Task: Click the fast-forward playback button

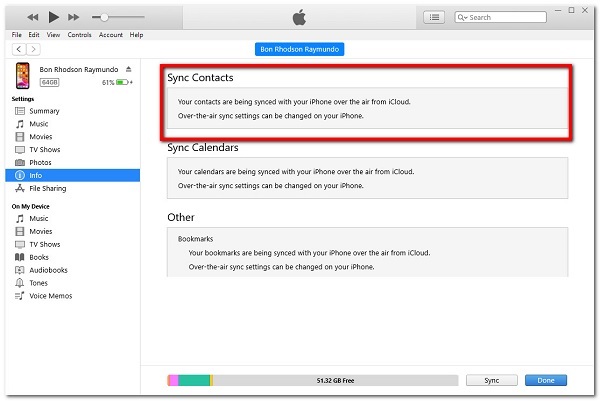Action: point(73,17)
